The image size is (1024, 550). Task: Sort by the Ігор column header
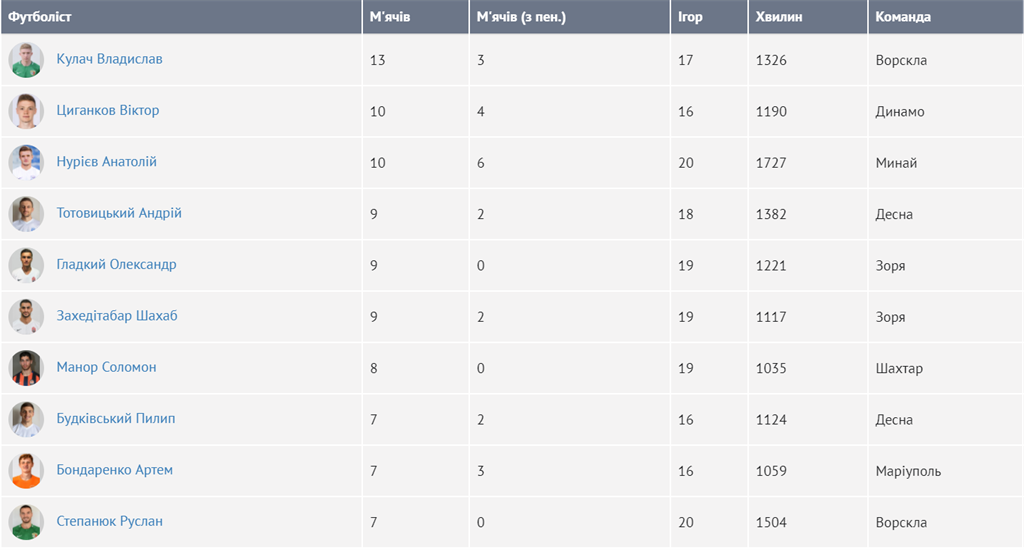690,17
